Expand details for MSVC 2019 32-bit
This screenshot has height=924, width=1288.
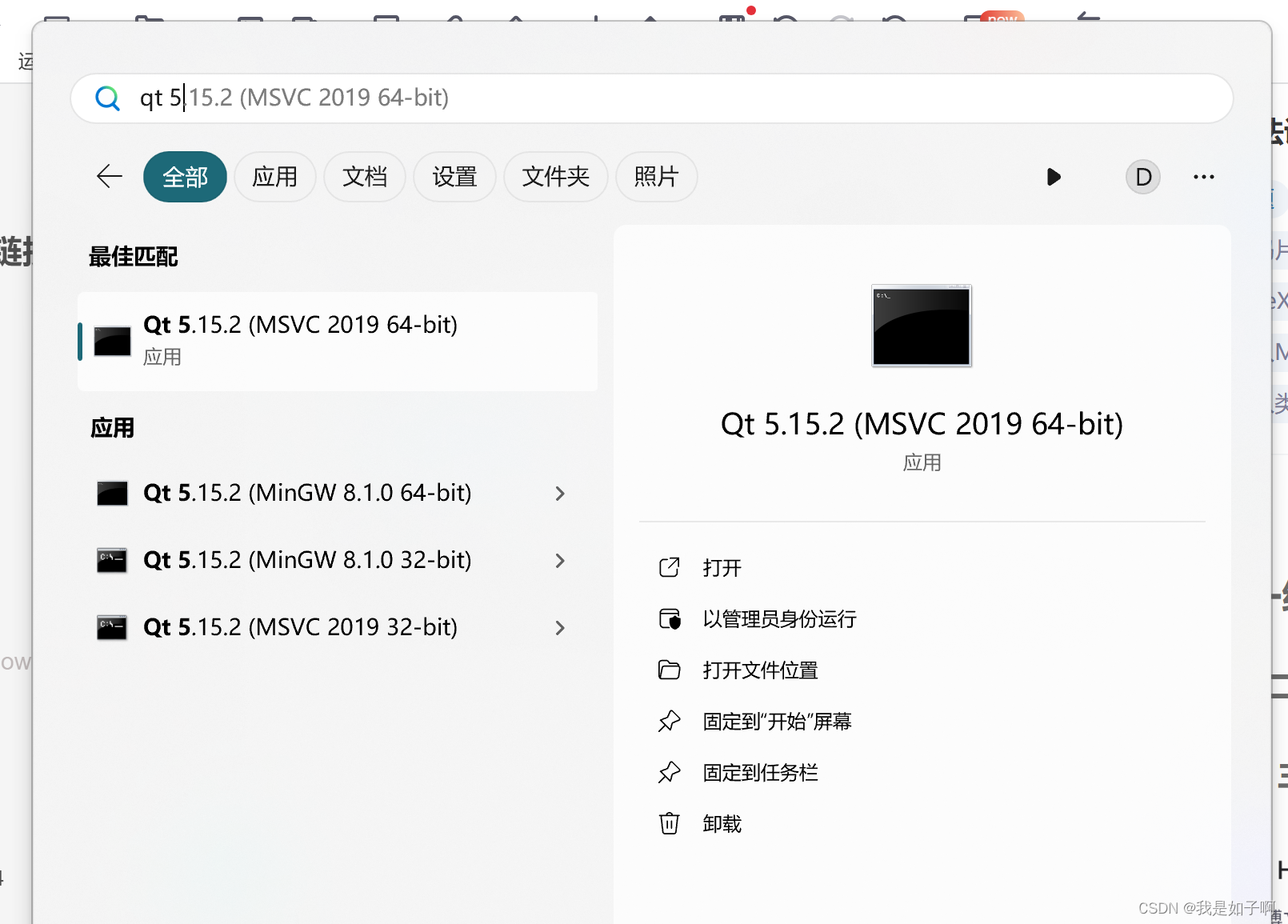click(x=560, y=628)
